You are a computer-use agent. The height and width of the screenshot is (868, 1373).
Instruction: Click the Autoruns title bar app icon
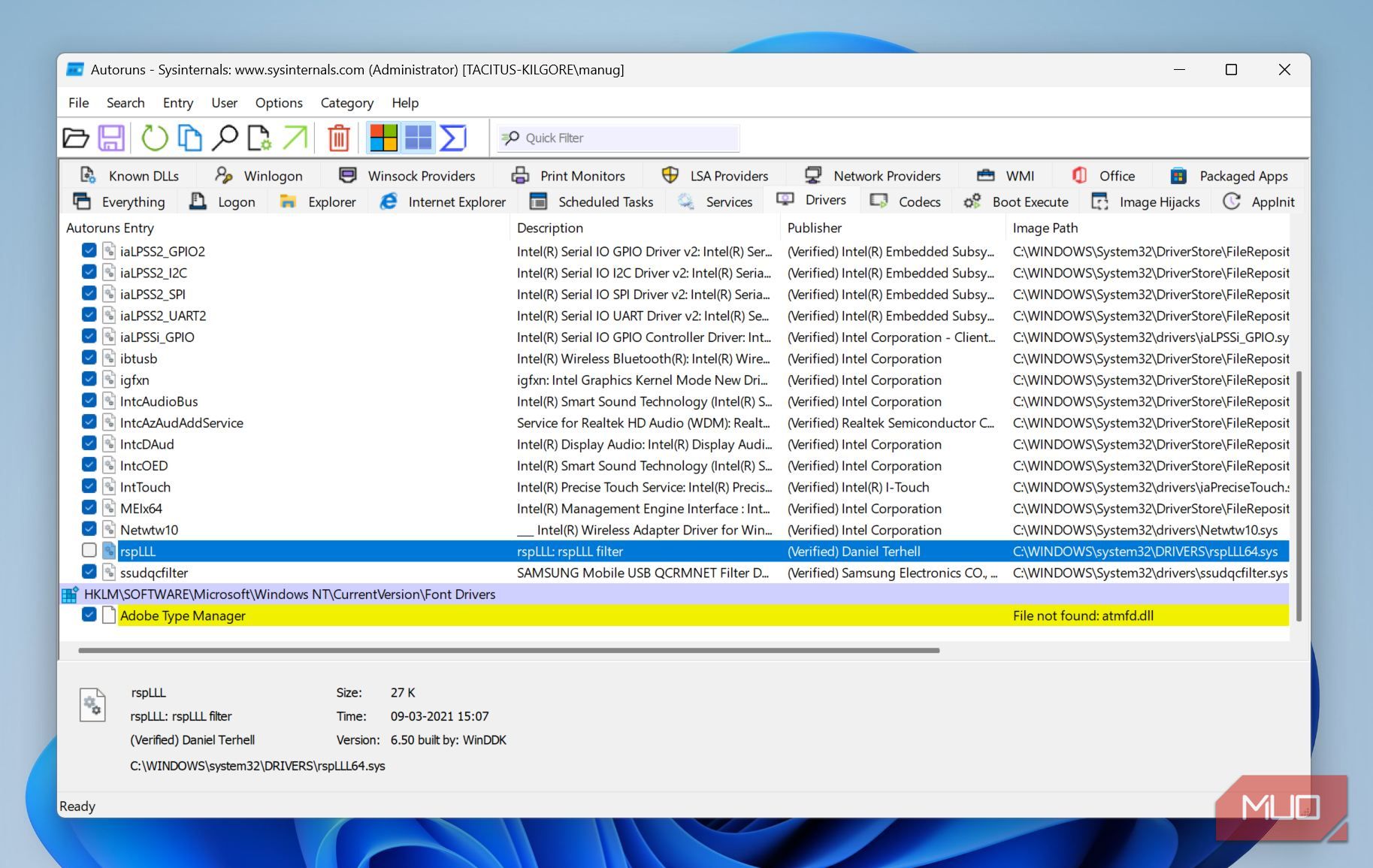[x=75, y=69]
